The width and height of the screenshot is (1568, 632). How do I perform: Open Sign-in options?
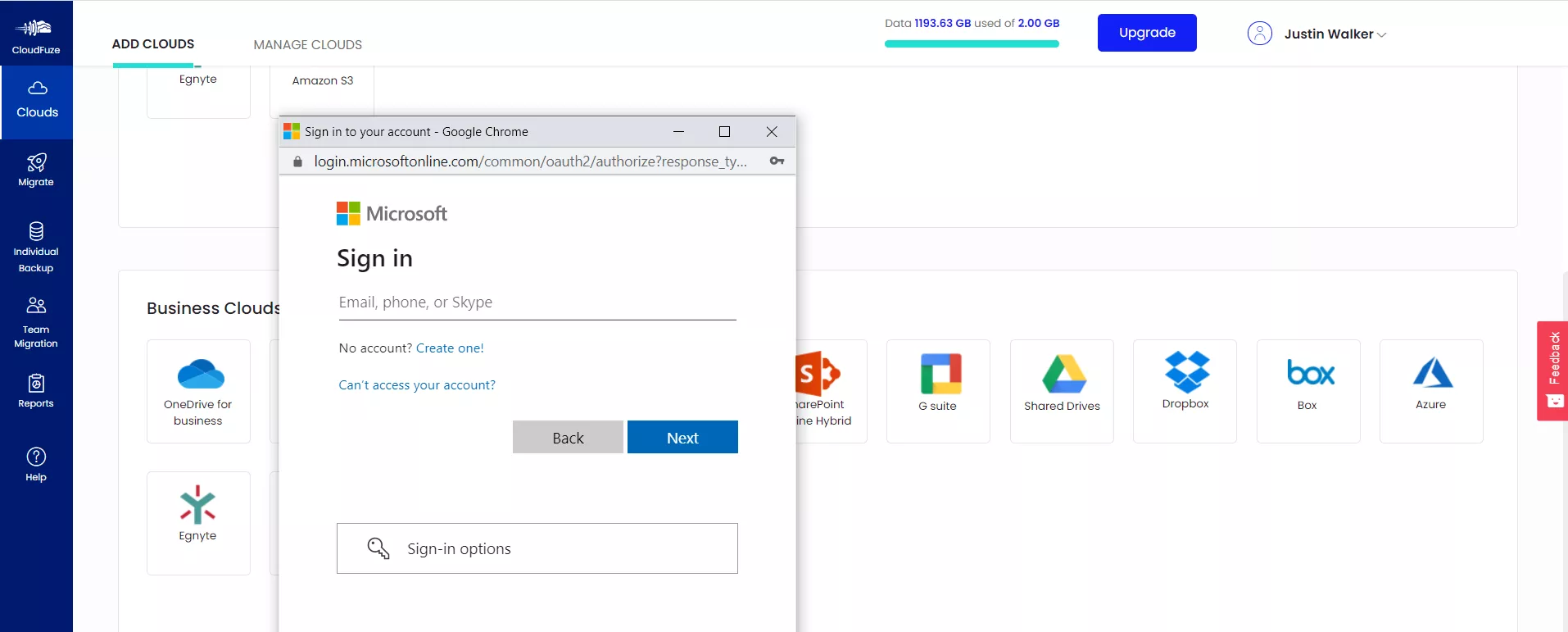pyautogui.click(x=537, y=548)
